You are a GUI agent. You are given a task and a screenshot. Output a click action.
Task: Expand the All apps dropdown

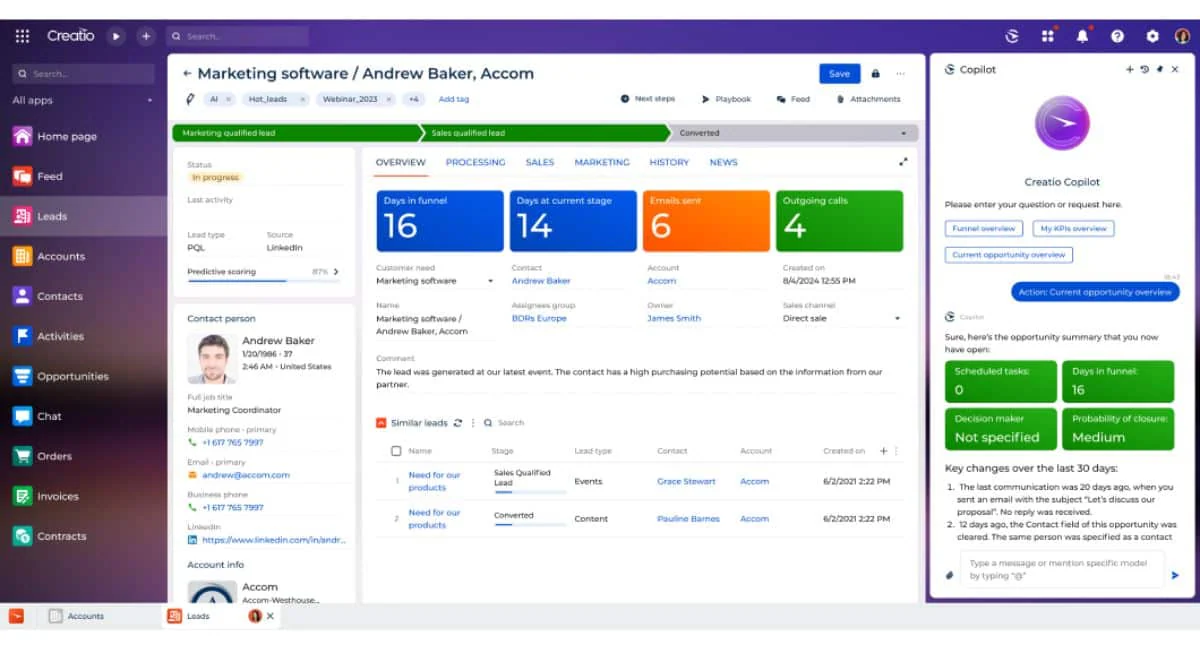tap(150, 100)
